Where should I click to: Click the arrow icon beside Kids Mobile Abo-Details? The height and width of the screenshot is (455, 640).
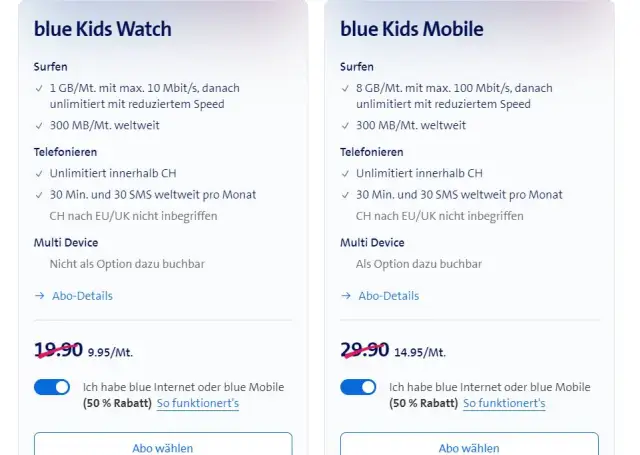click(x=345, y=296)
